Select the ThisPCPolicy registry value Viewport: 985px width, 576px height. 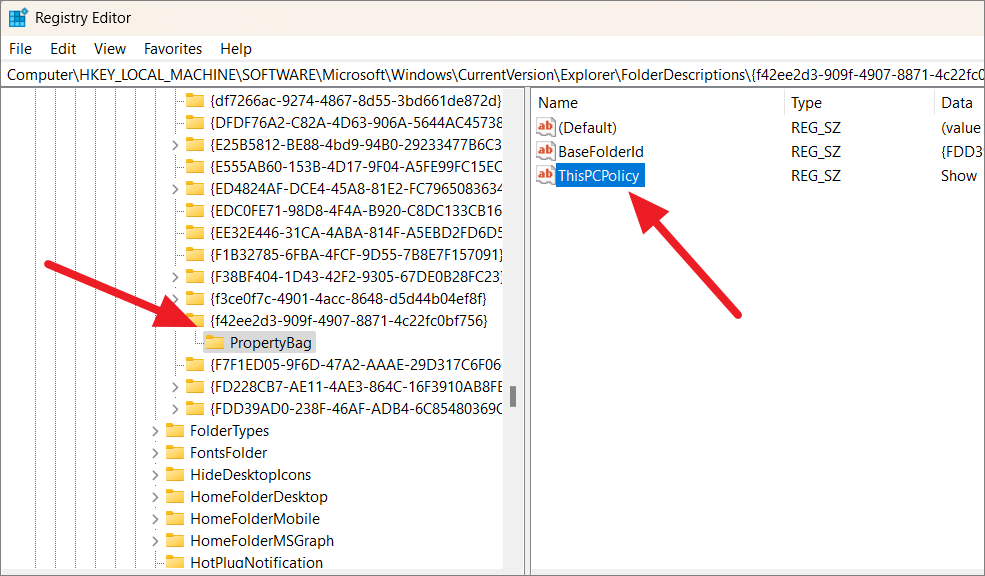(599, 175)
